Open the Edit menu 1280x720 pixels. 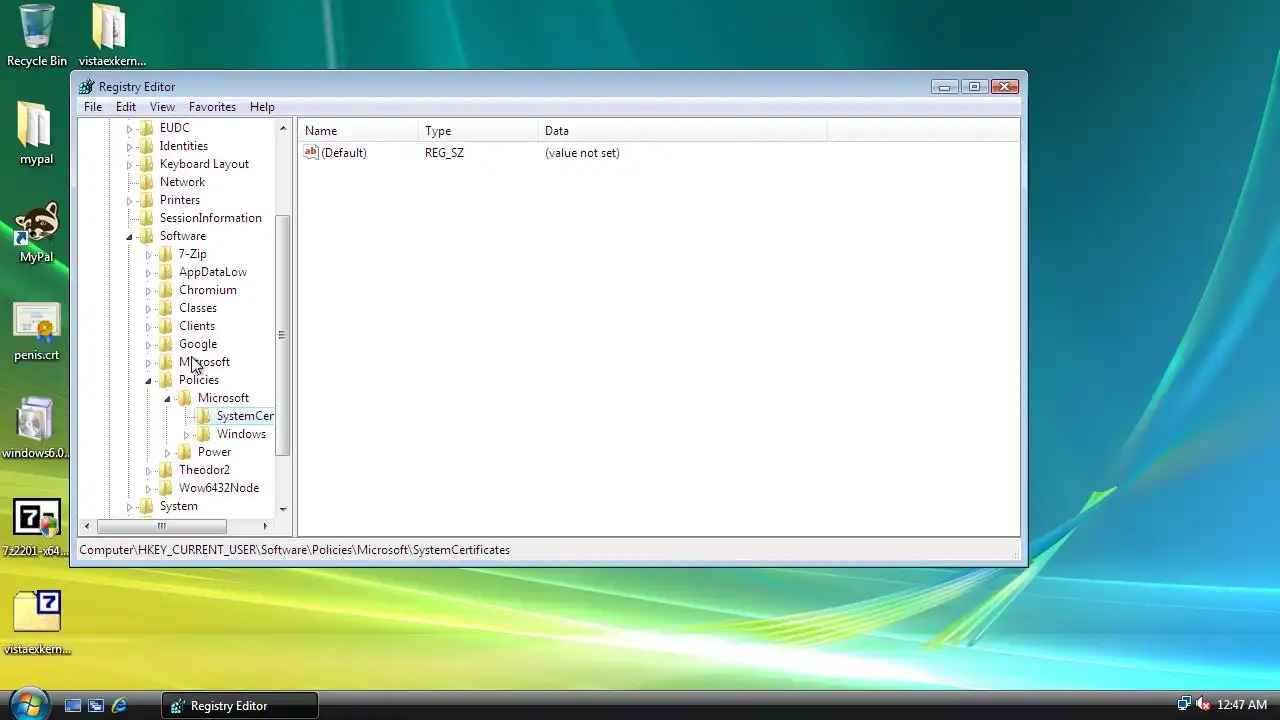point(126,107)
